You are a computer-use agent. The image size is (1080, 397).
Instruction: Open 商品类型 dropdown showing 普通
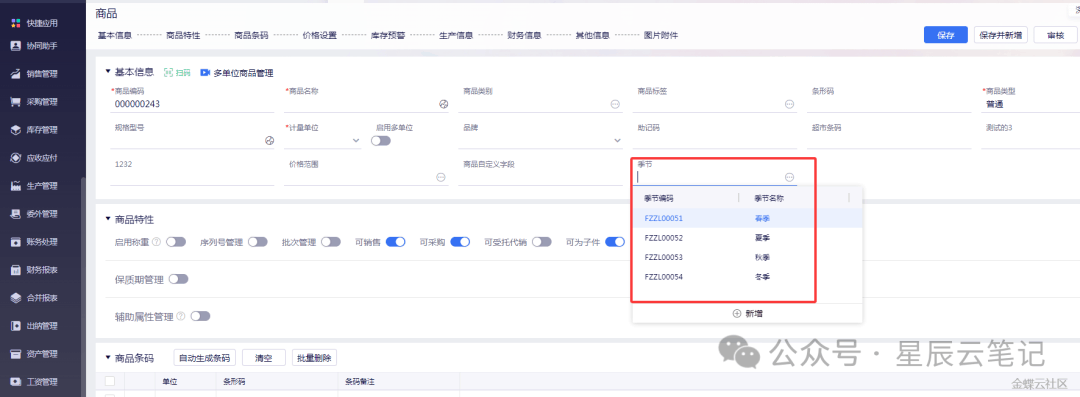(1030, 105)
